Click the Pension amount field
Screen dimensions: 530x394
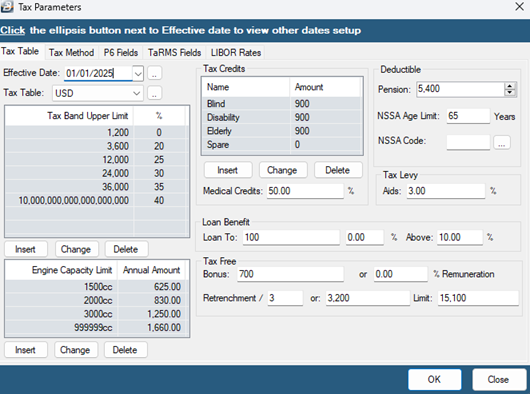point(460,89)
